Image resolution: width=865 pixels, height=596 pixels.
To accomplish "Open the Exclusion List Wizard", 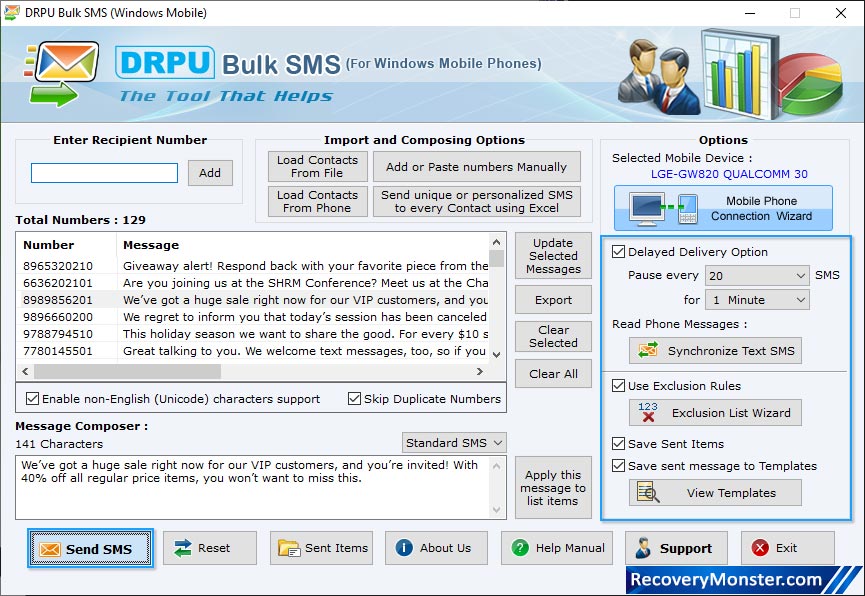I will click(x=714, y=413).
